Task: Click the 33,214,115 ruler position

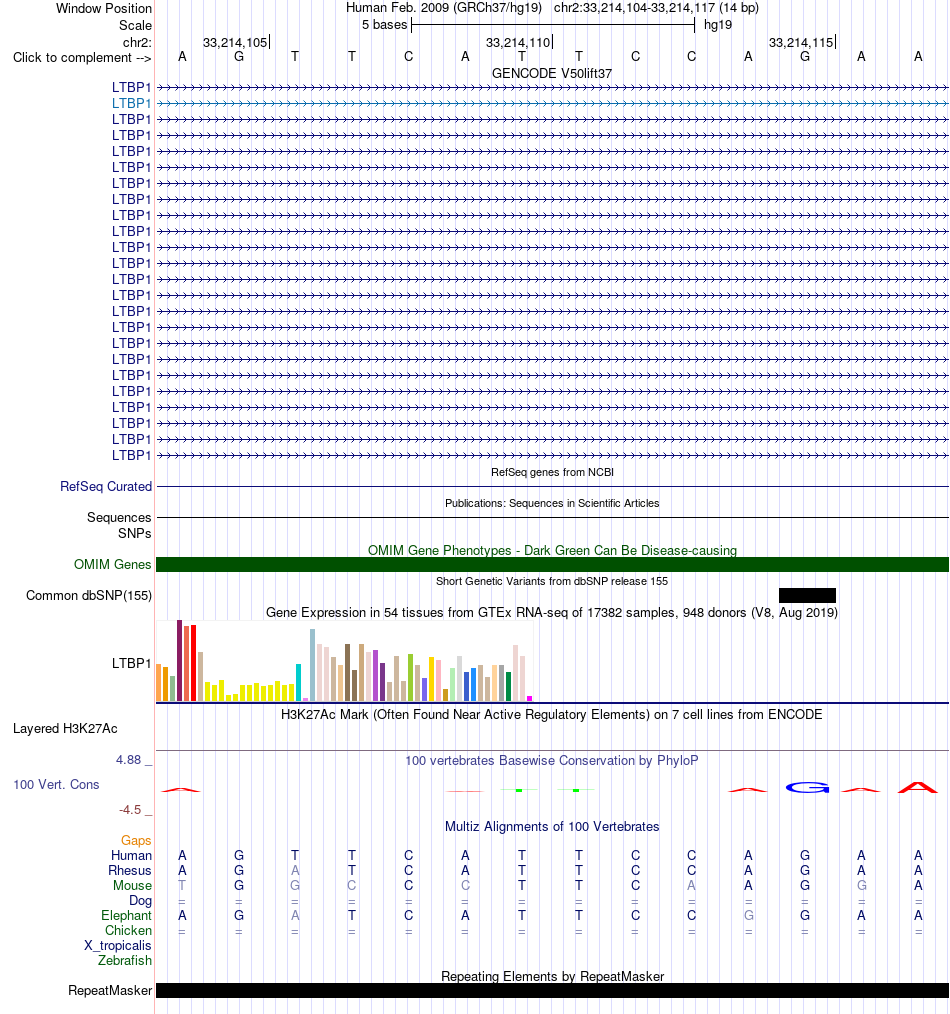Action: point(801,43)
